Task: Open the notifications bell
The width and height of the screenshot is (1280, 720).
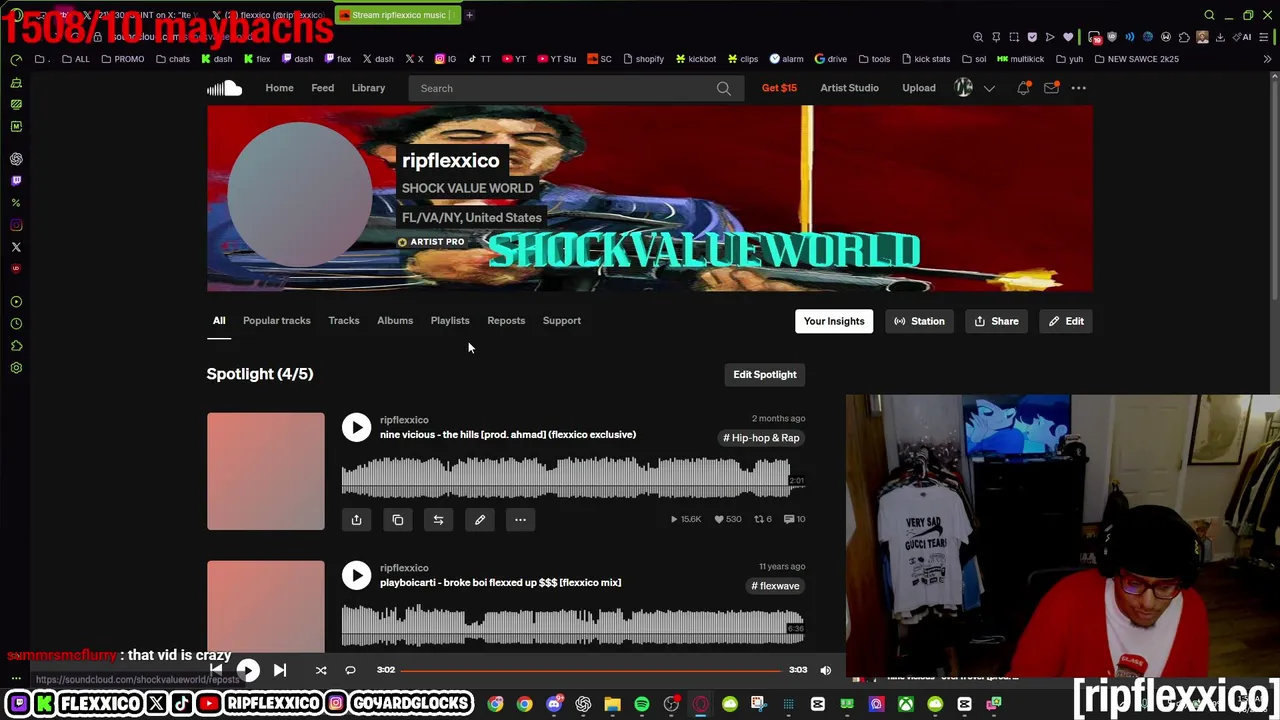Action: [1023, 88]
